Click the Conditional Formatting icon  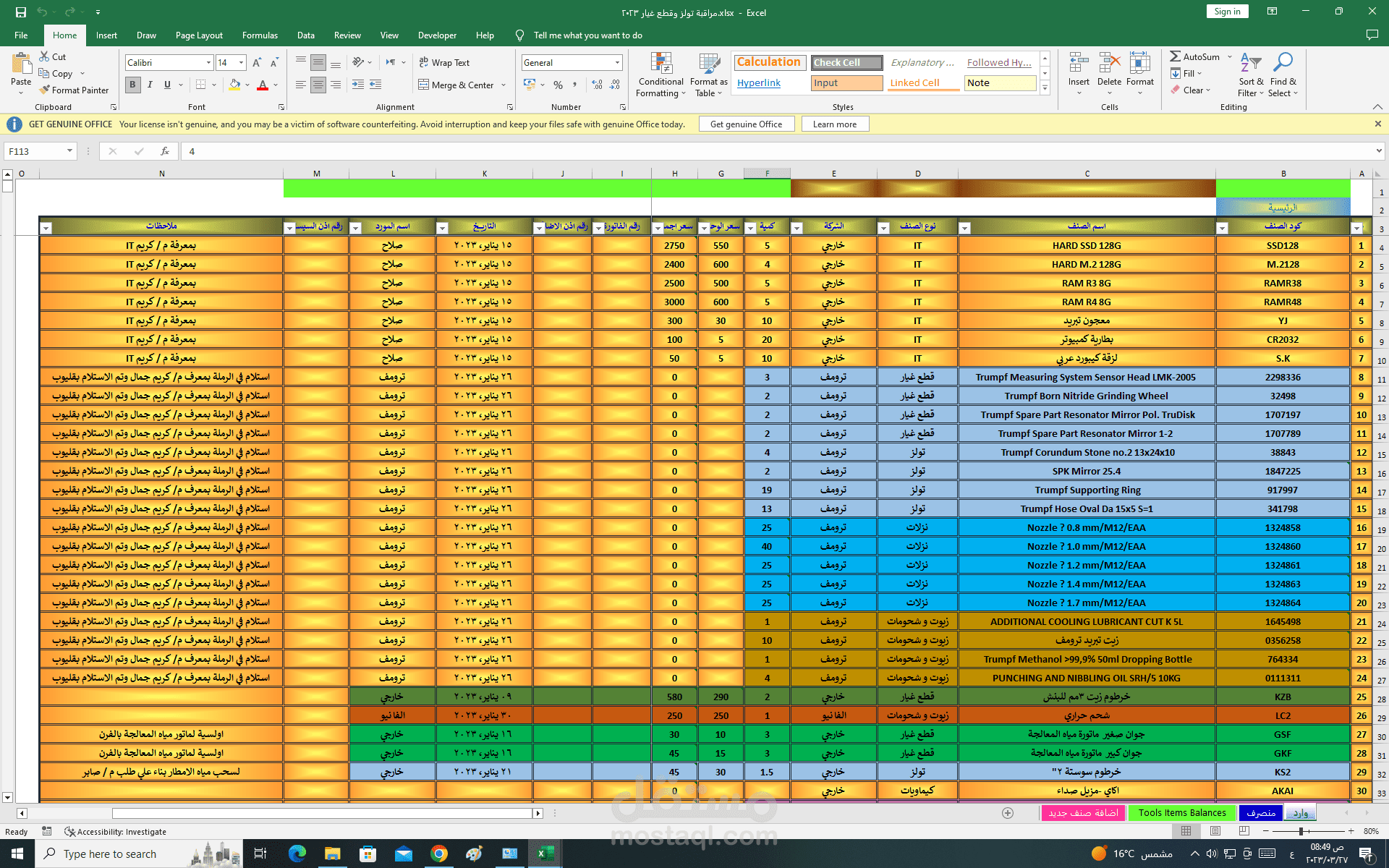[661, 63]
